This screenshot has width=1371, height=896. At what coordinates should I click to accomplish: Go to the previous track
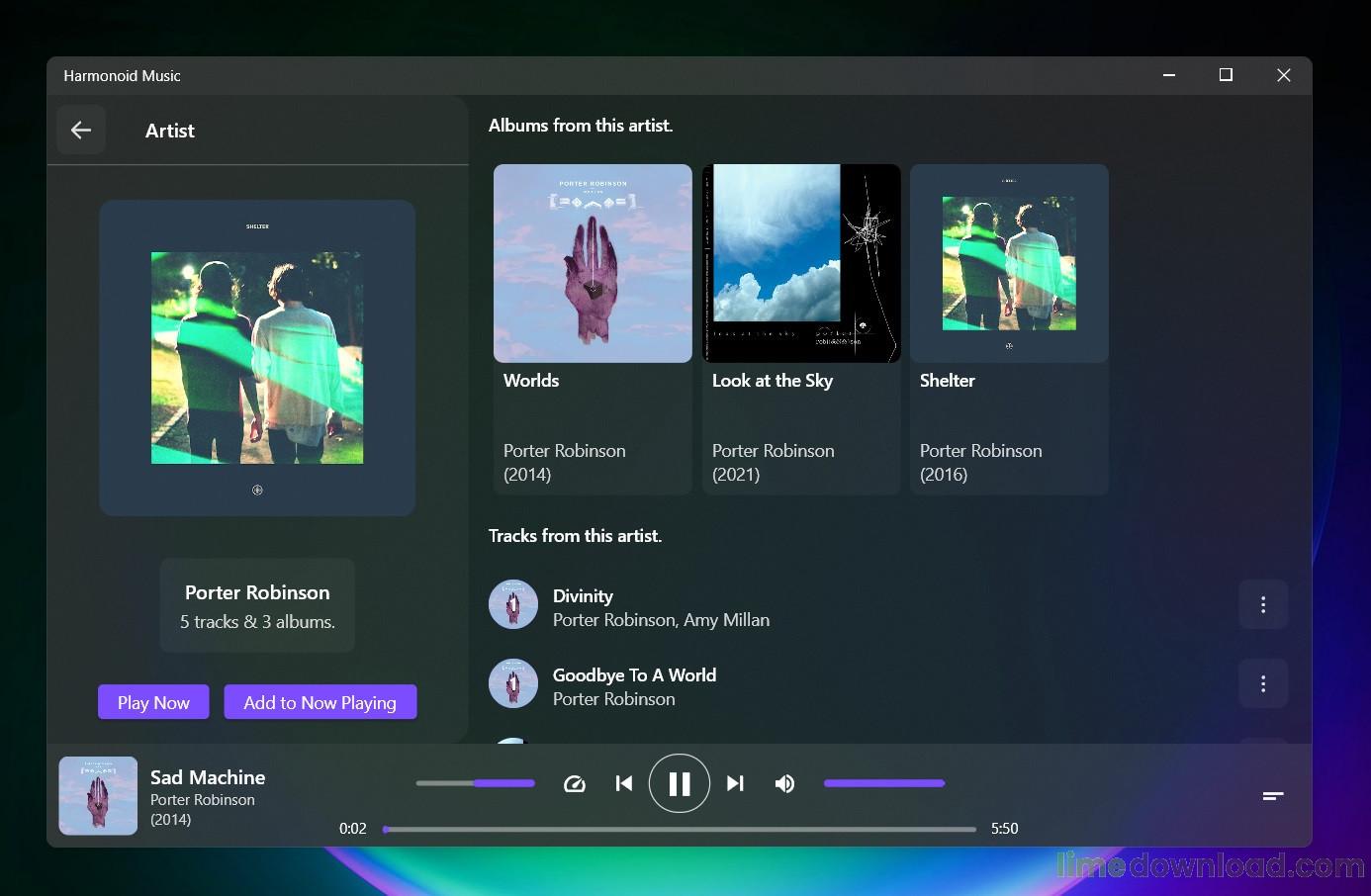(623, 783)
